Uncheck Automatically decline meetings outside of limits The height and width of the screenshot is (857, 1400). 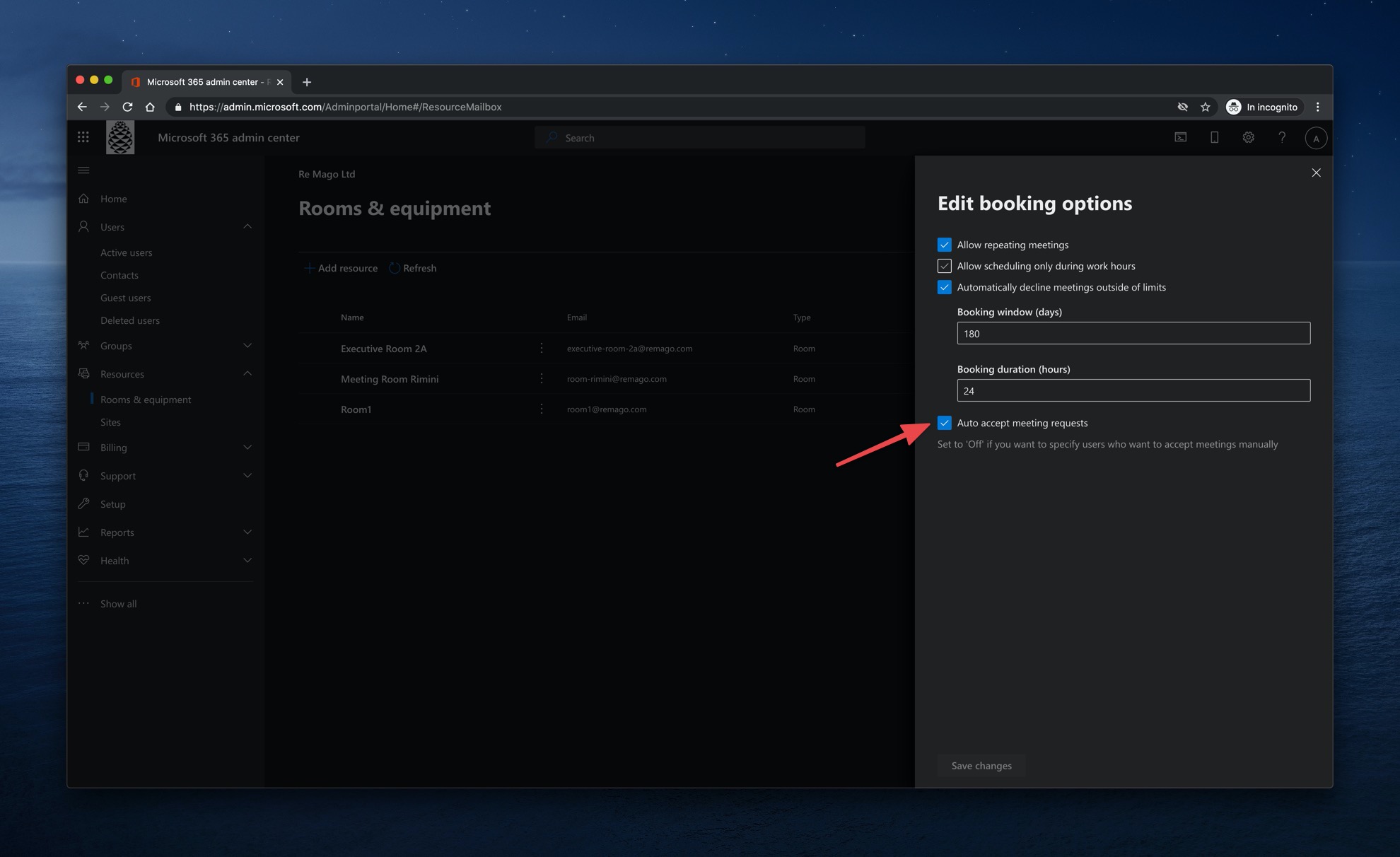(x=944, y=287)
